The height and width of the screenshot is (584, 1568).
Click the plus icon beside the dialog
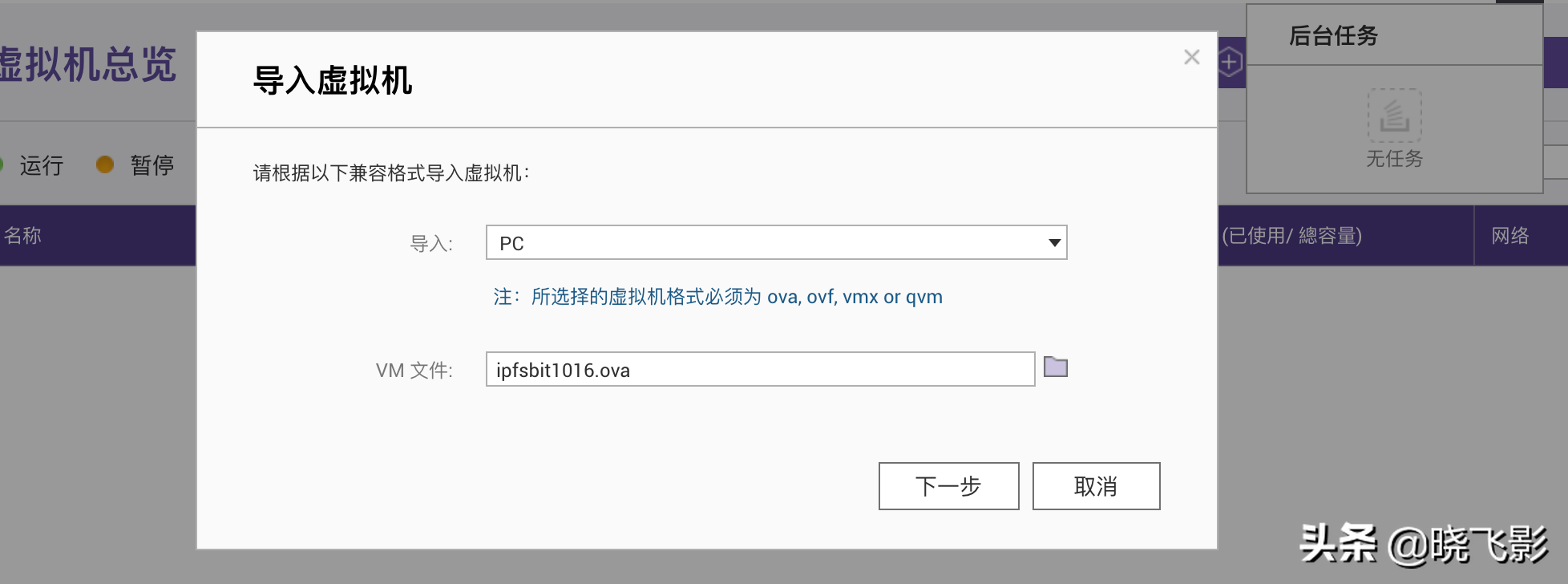point(1231,62)
